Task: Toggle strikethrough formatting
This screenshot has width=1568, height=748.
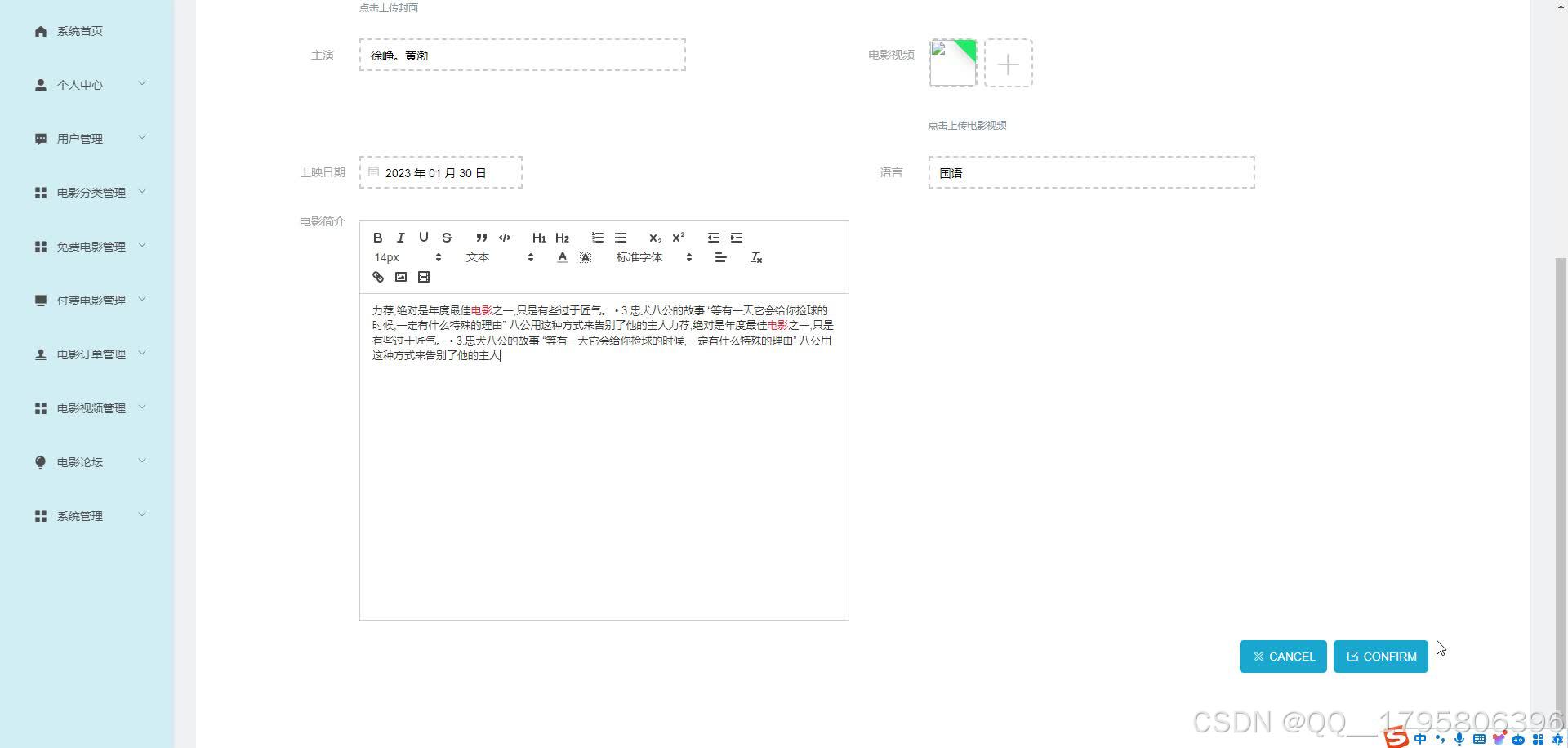Action: (446, 238)
